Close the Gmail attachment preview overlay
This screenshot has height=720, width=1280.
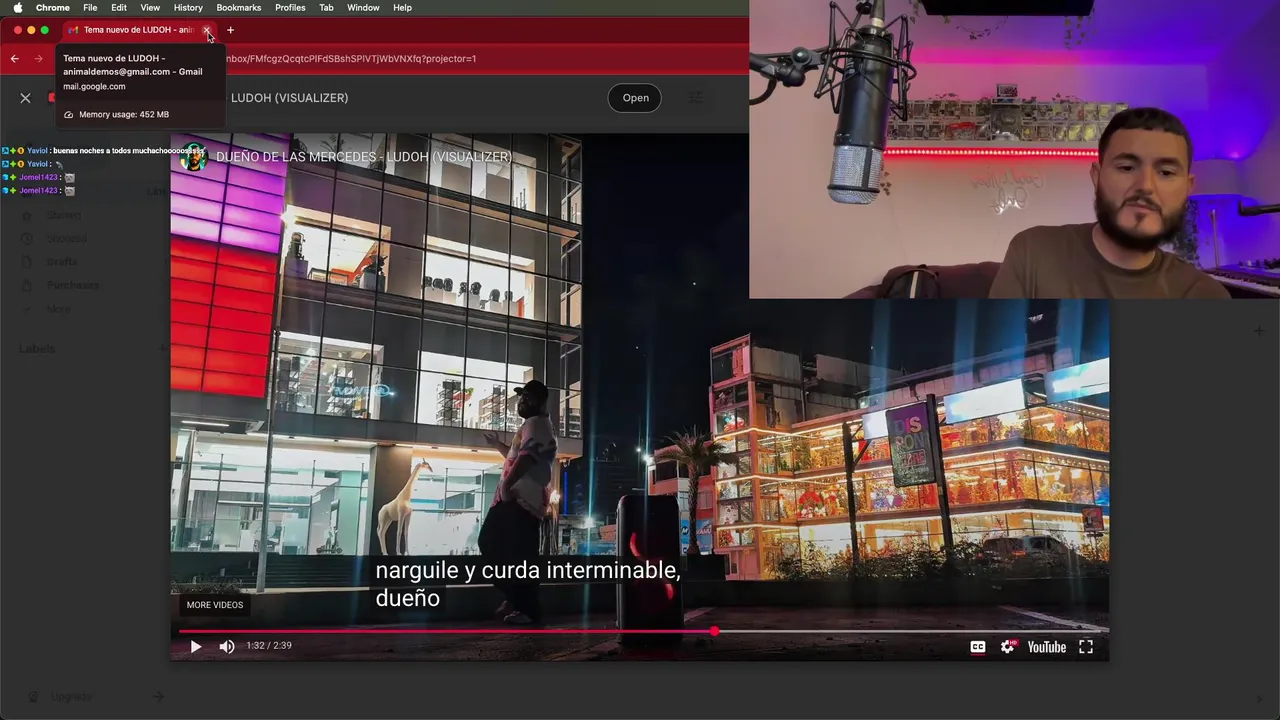(x=25, y=98)
